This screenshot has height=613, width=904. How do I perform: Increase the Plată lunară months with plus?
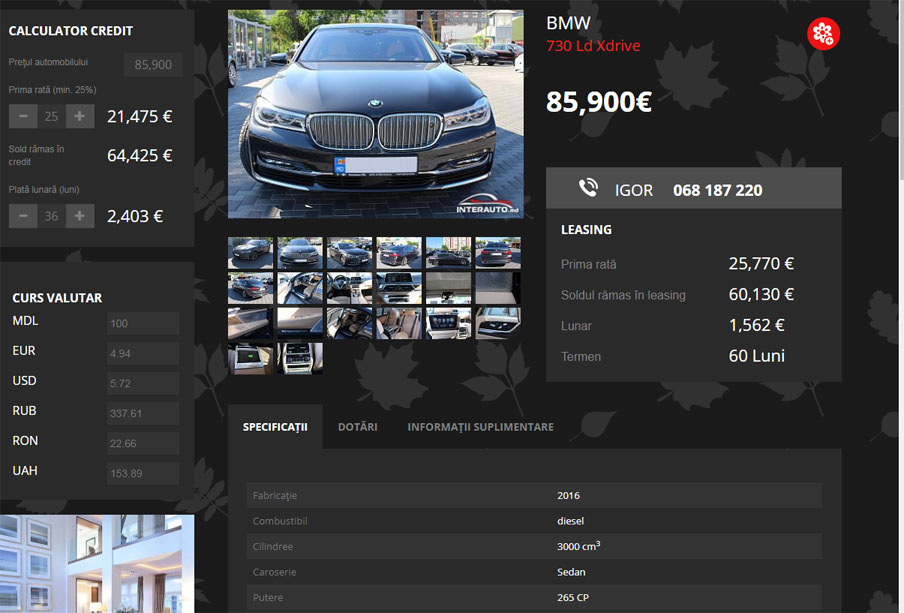80,216
